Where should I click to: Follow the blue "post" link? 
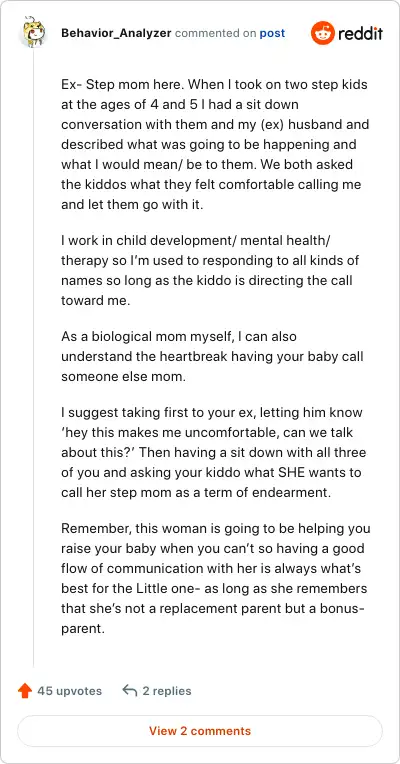pos(272,33)
